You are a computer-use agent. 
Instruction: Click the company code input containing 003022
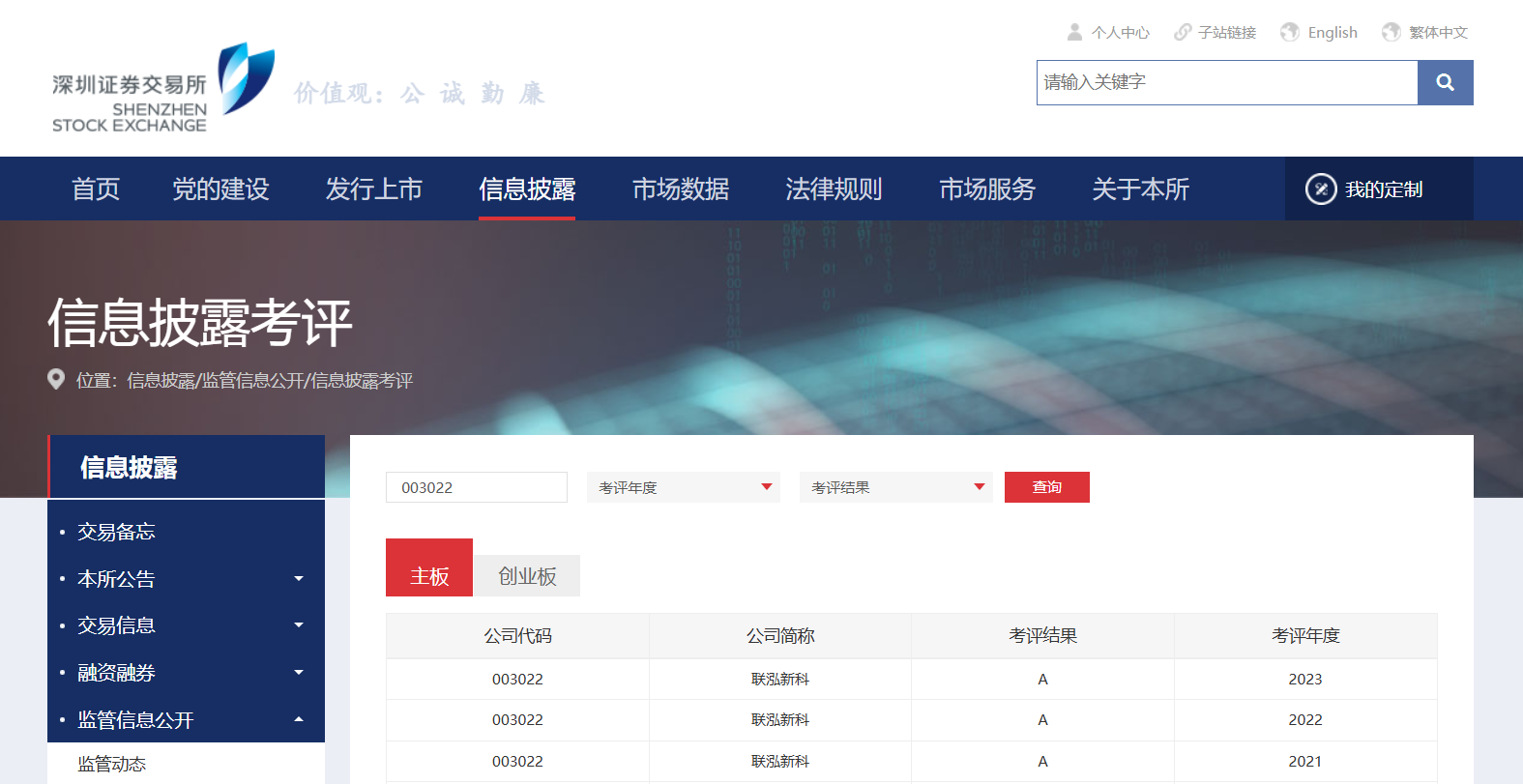(476, 487)
